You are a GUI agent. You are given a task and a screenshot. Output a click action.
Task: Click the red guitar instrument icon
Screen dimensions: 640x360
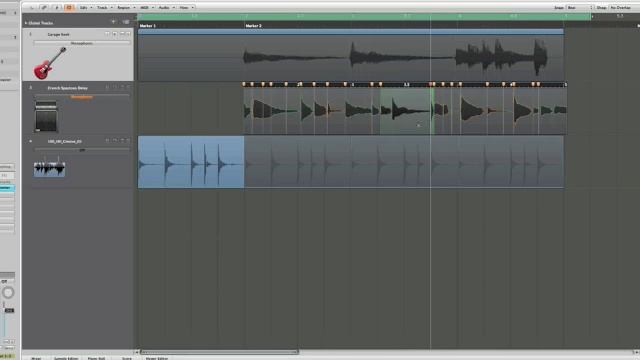(50, 63)
